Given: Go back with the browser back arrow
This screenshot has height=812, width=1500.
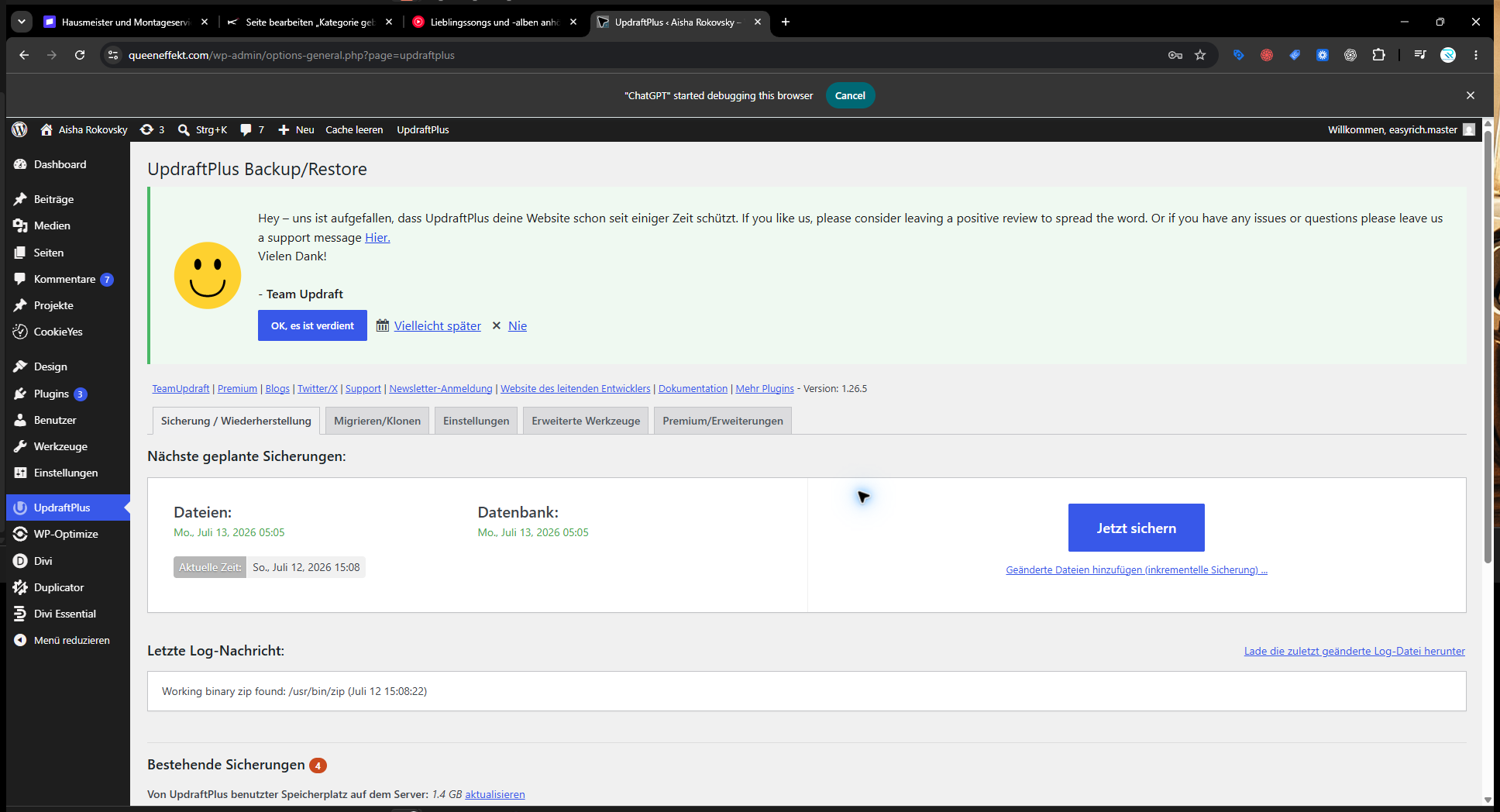Looking at the screenshot, I should point(24,55).
